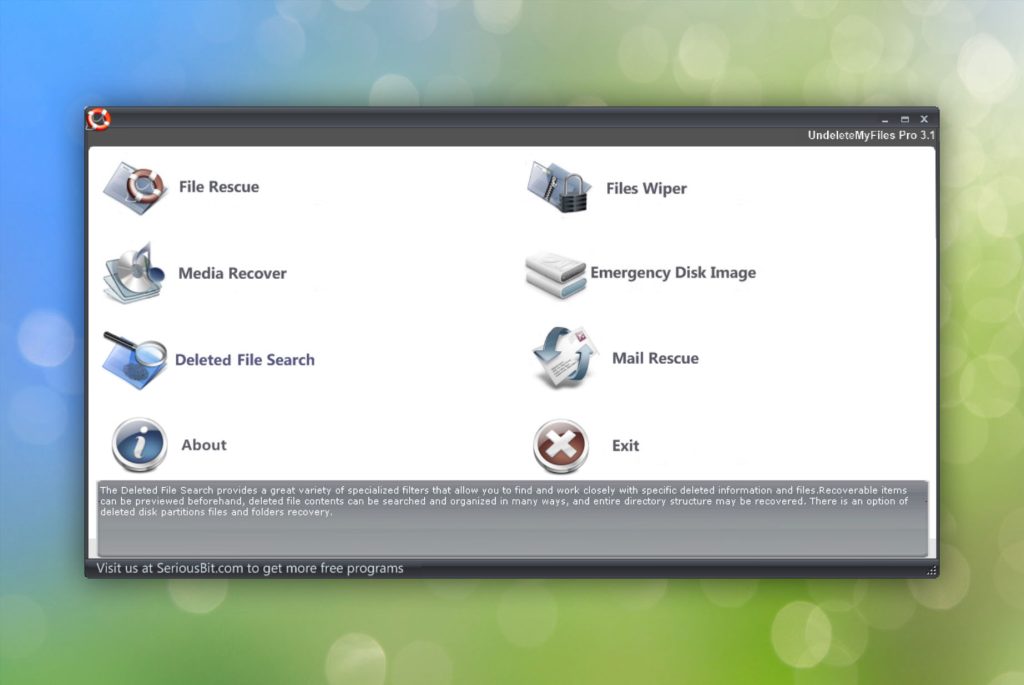Open the Mail Rescue envelope icon

pos(565,358)
